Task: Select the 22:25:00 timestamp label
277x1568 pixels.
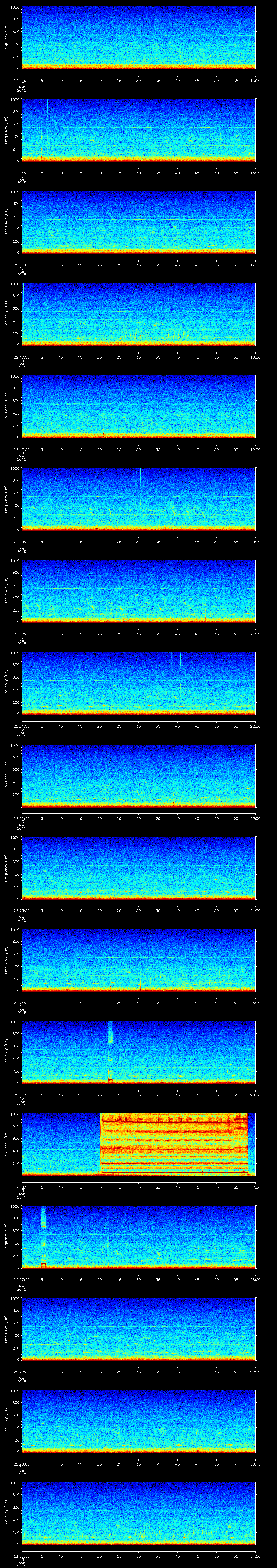Action: point(21,1095)
